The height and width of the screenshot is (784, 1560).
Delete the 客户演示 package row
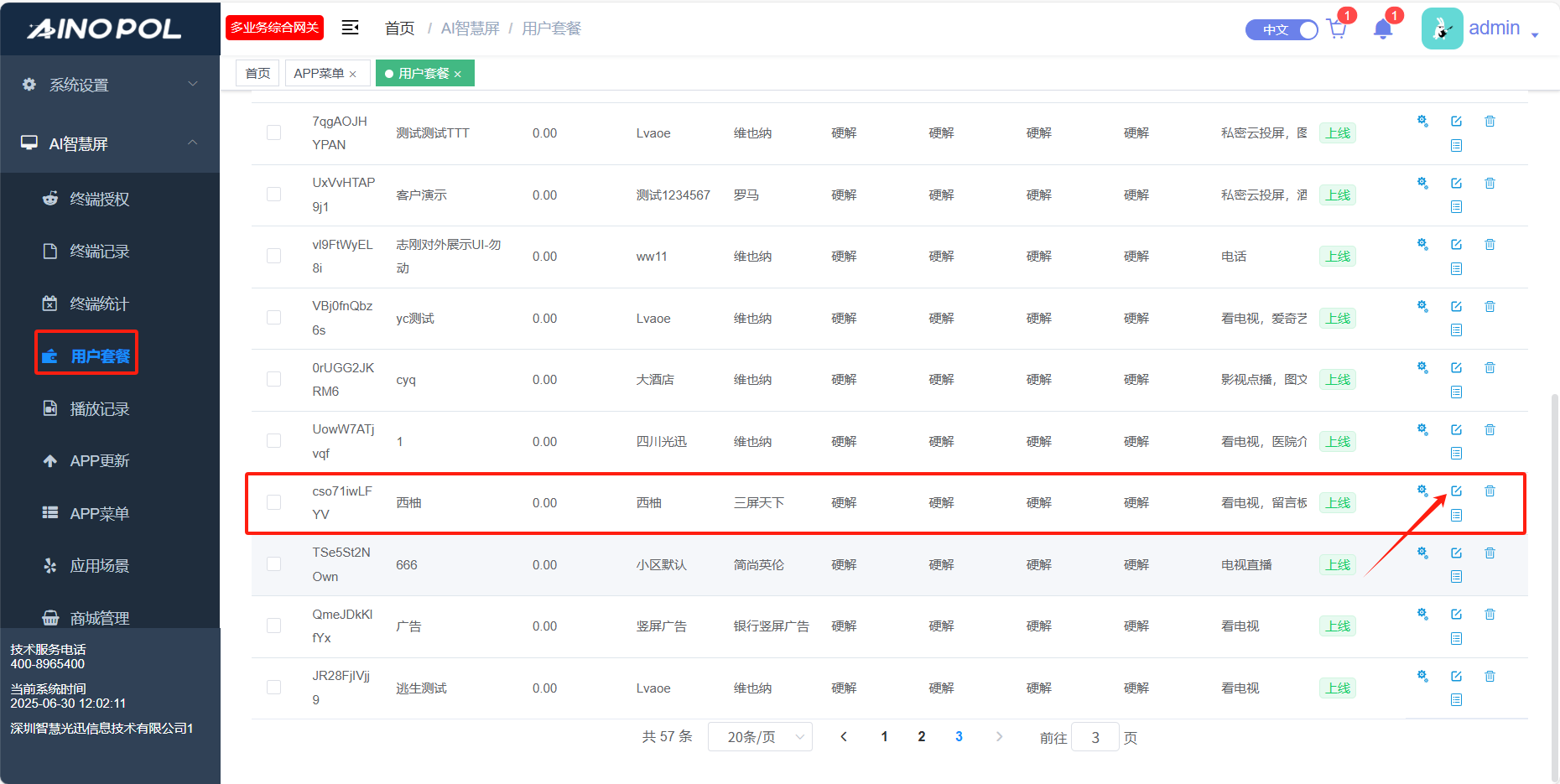[x=1490, y=184]
